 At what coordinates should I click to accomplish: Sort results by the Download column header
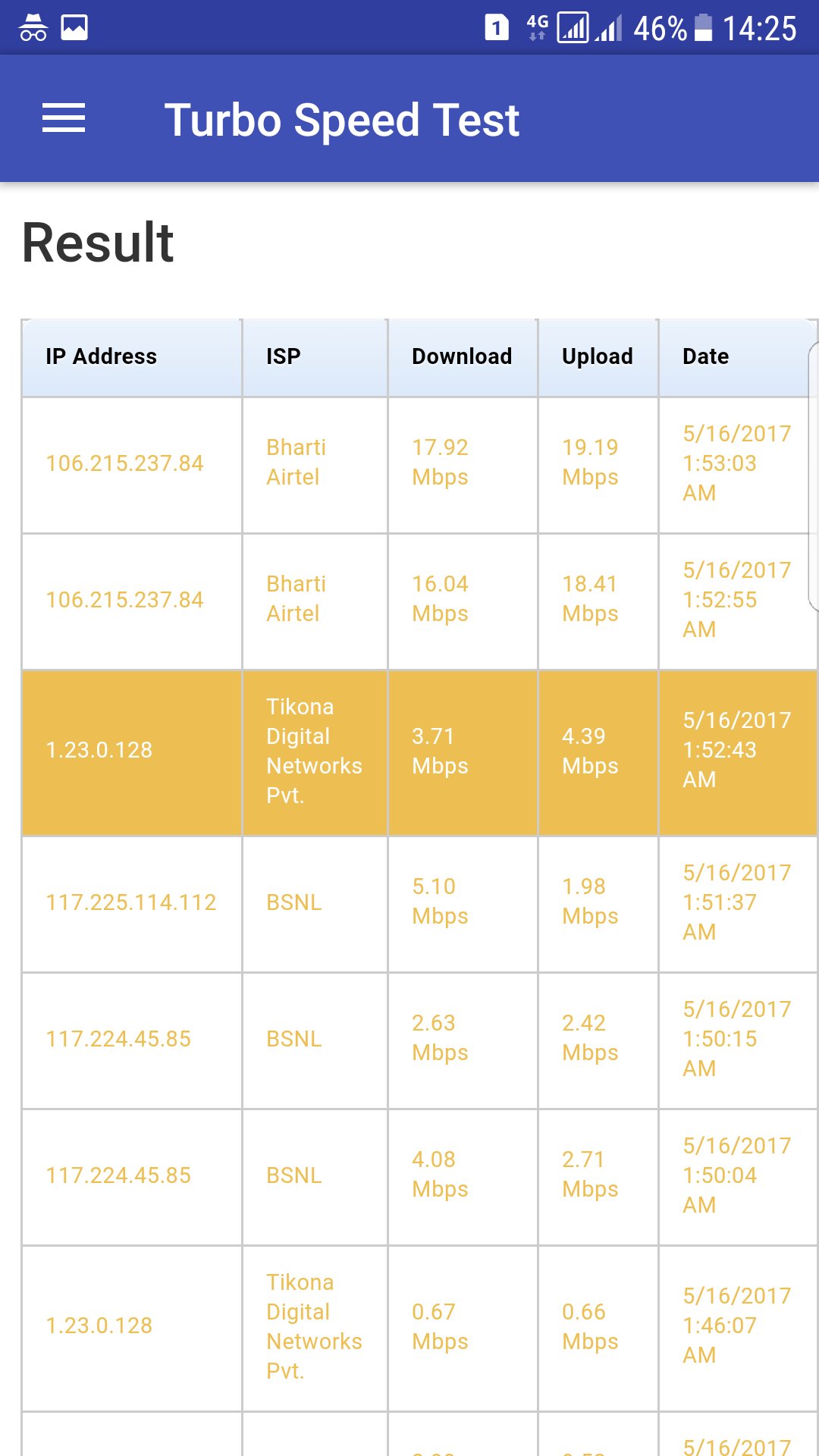click(461, 356)
